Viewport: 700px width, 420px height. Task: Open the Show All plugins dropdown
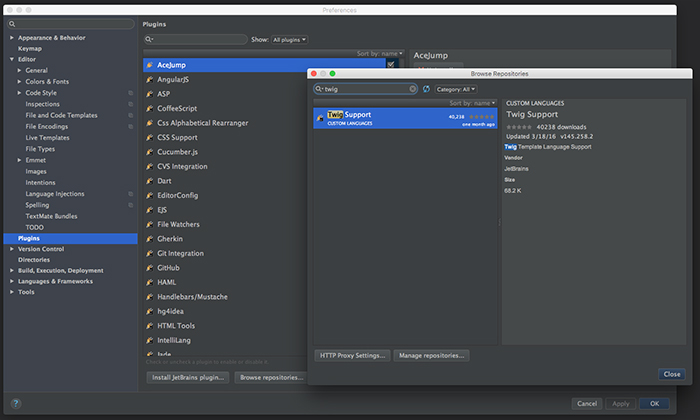290,39
